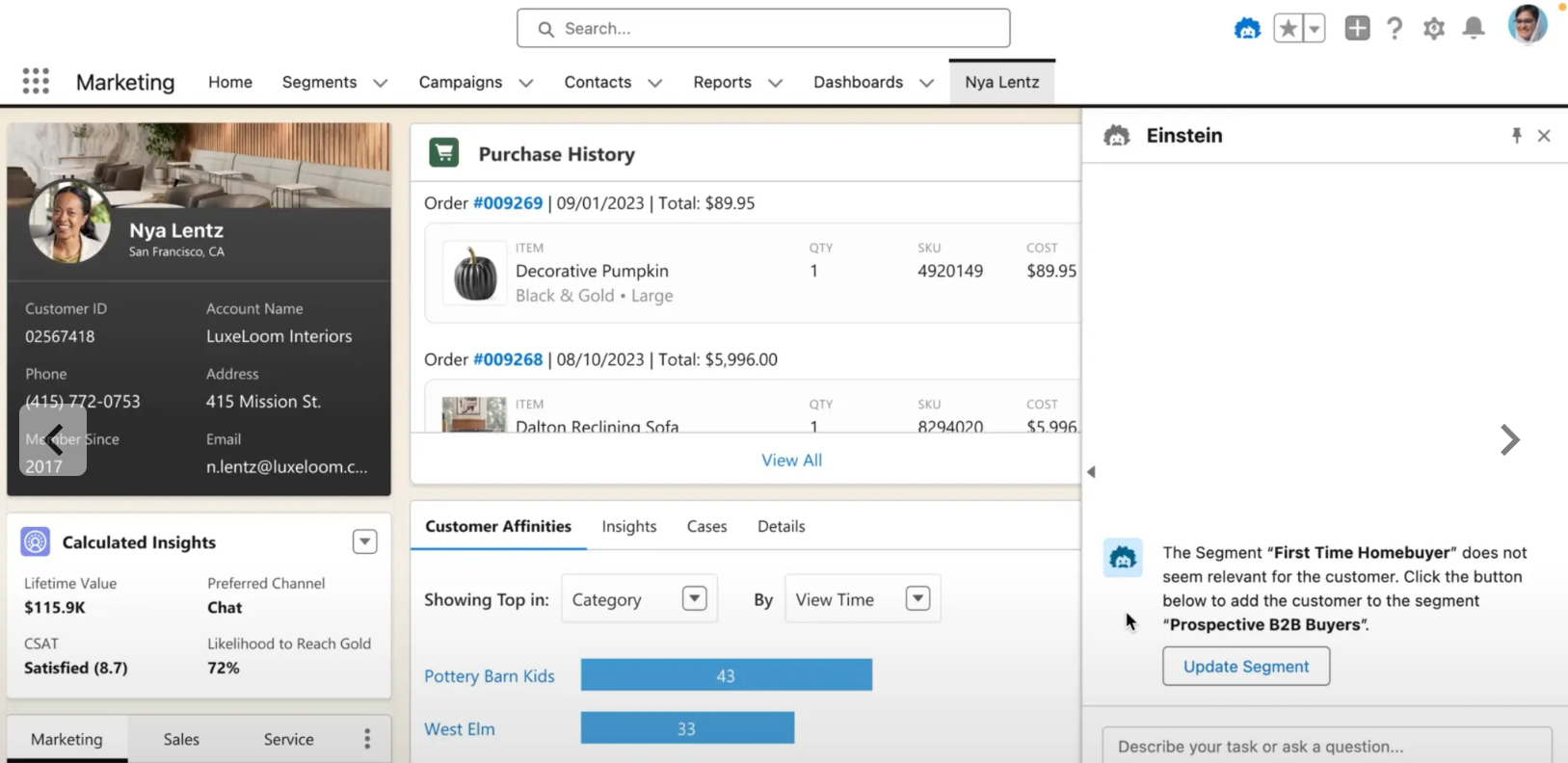
Task: Click the global Create plus icon
Action: [x=1357, y=29]
